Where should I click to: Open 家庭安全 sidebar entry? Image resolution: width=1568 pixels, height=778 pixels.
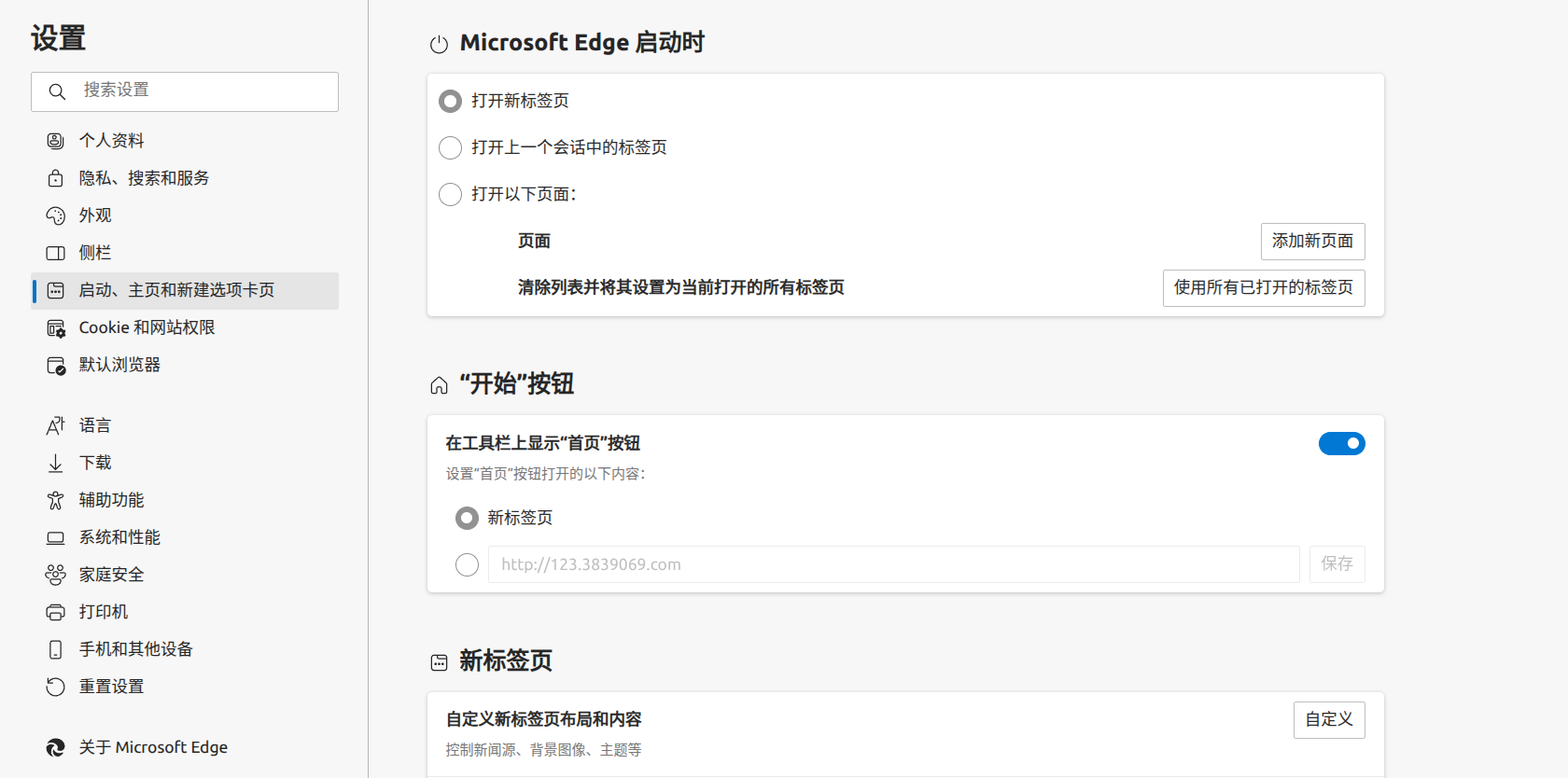185,575
